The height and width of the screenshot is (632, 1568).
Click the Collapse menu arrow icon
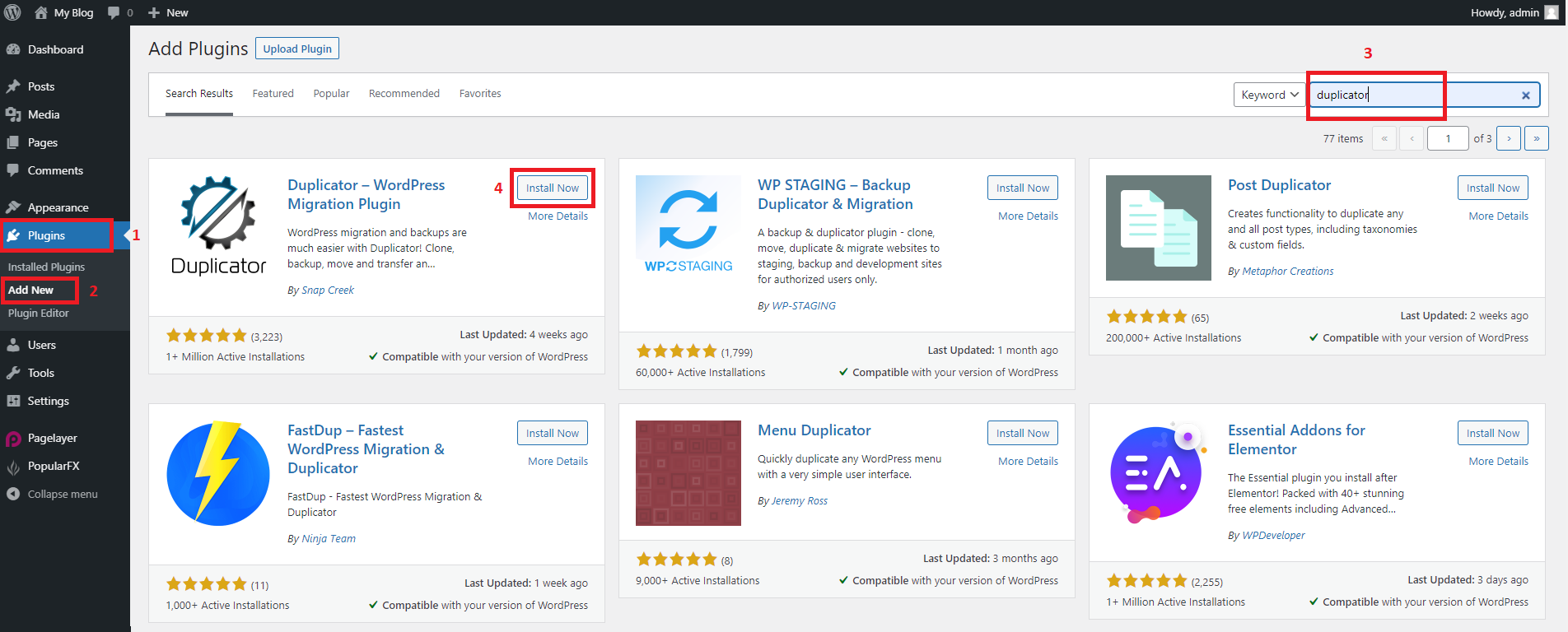(x=13, y=495)
